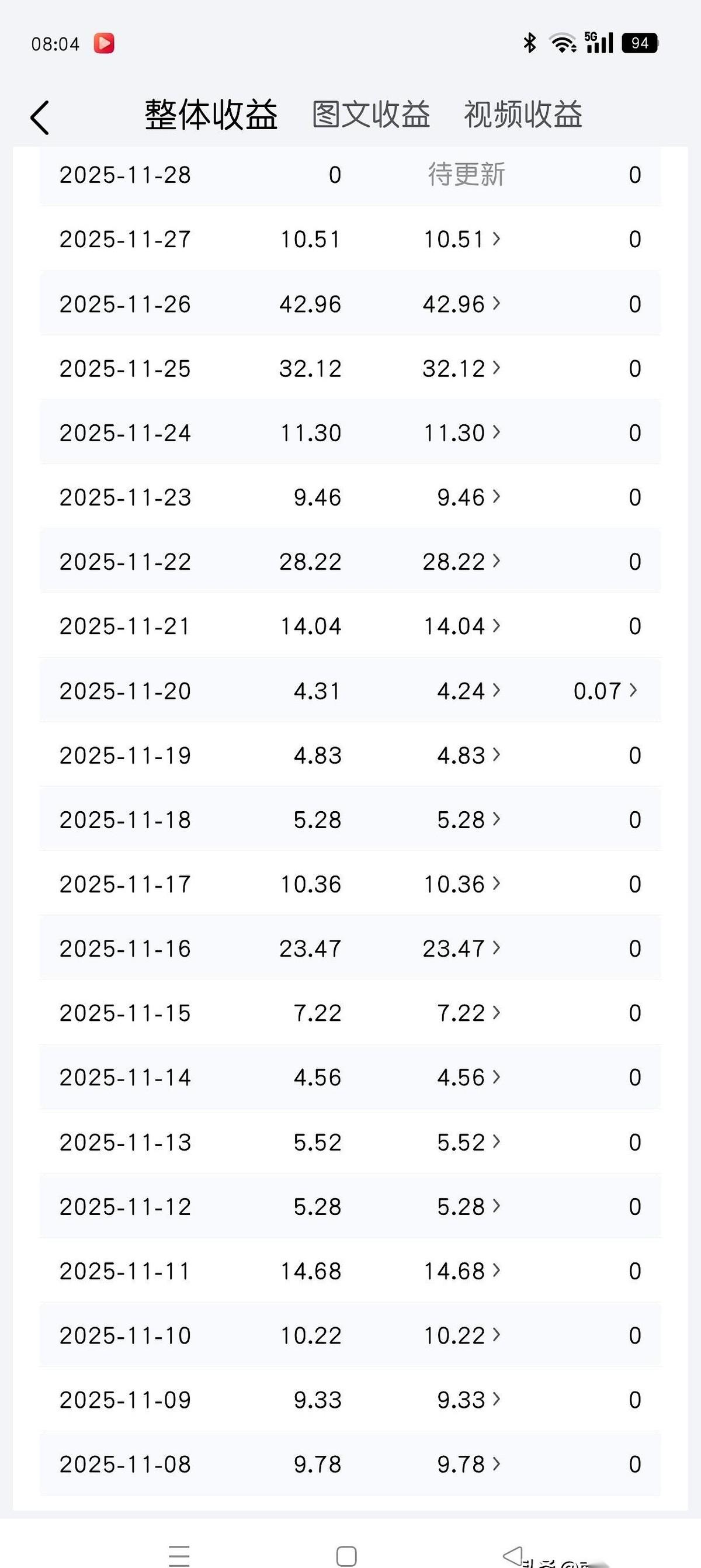Viewport: 701px width, 1568px height.
Task: Tap the Wi-Fi status icon
Action: tap(562, 43)
